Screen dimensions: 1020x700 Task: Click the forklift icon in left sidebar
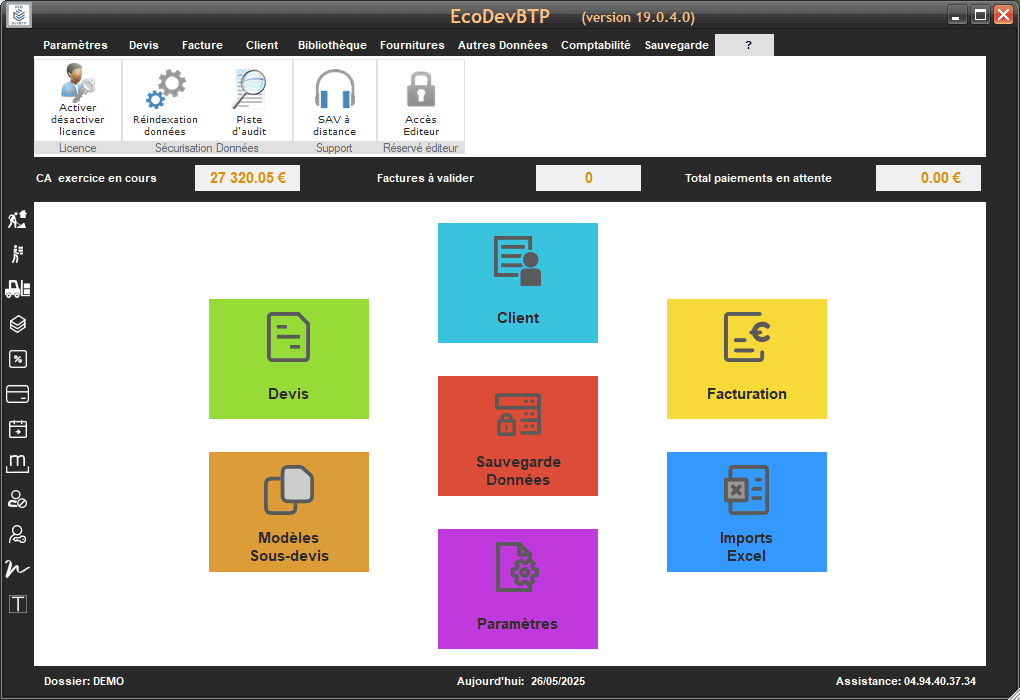[x=18, y=289]
